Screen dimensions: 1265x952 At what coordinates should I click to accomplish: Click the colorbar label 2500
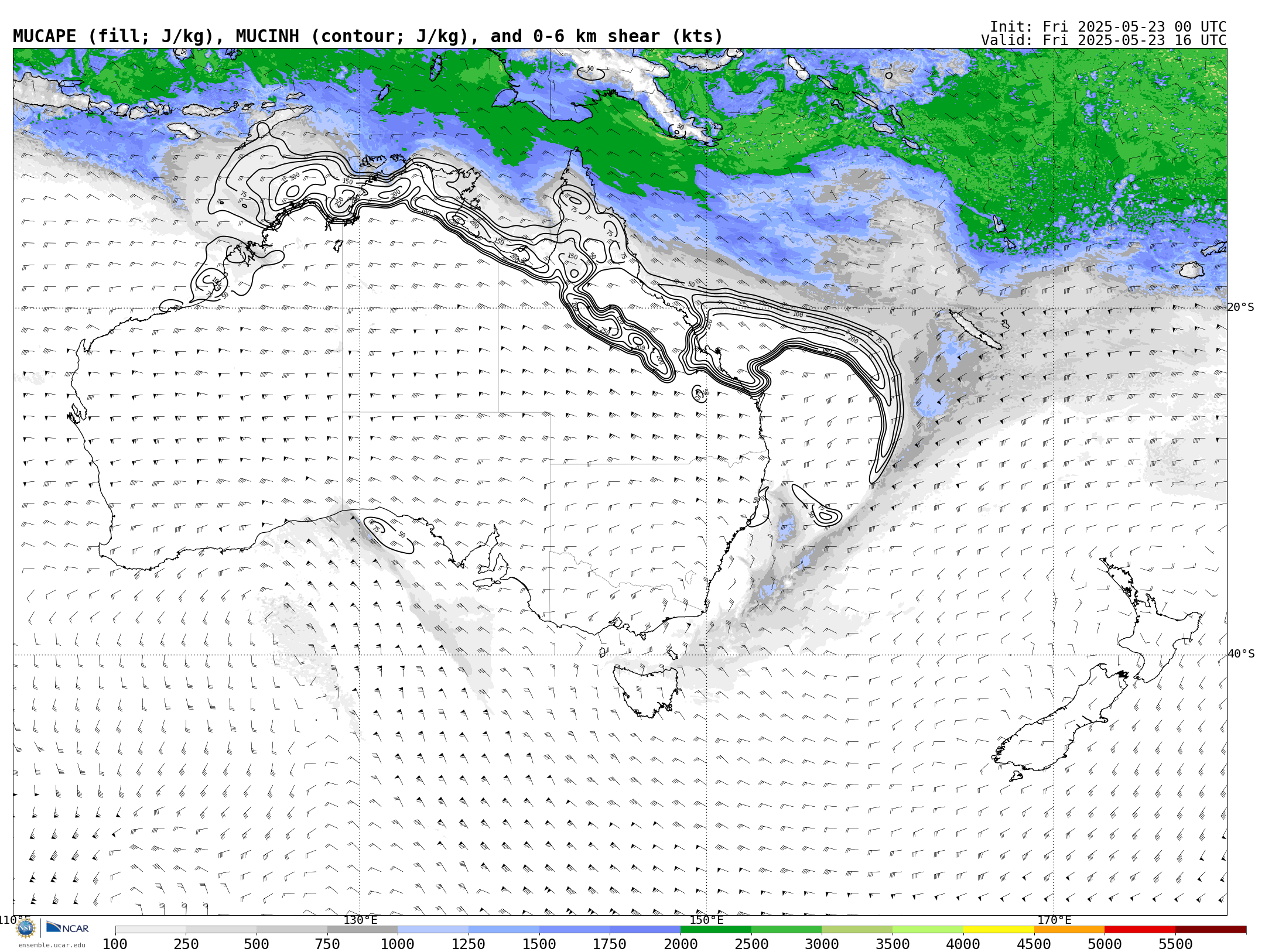point(751,944)
